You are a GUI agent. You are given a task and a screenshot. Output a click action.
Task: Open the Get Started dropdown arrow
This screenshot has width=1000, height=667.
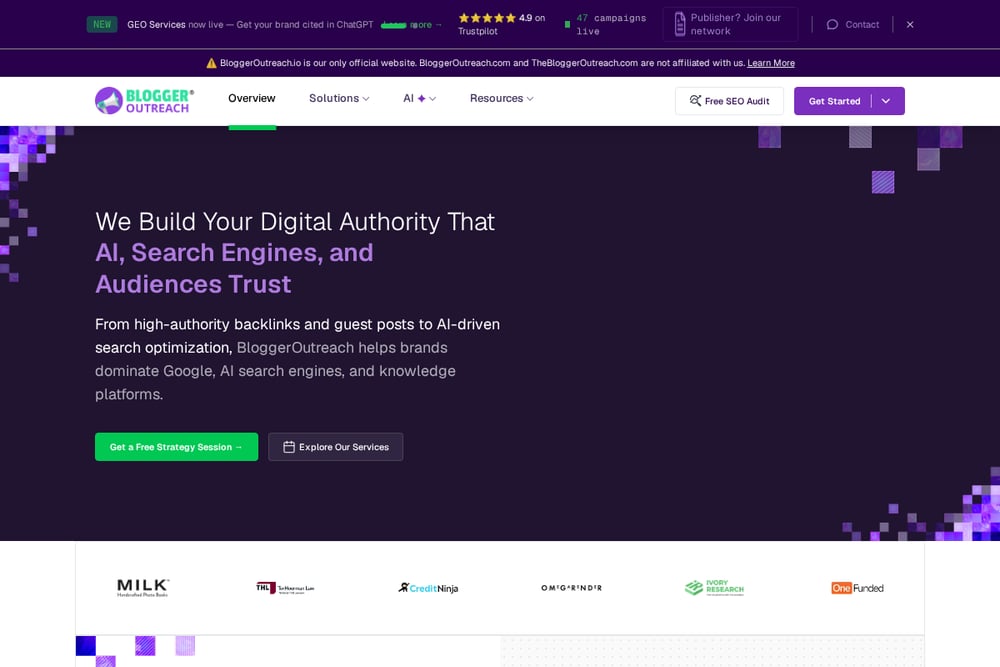tap(886, 101)
